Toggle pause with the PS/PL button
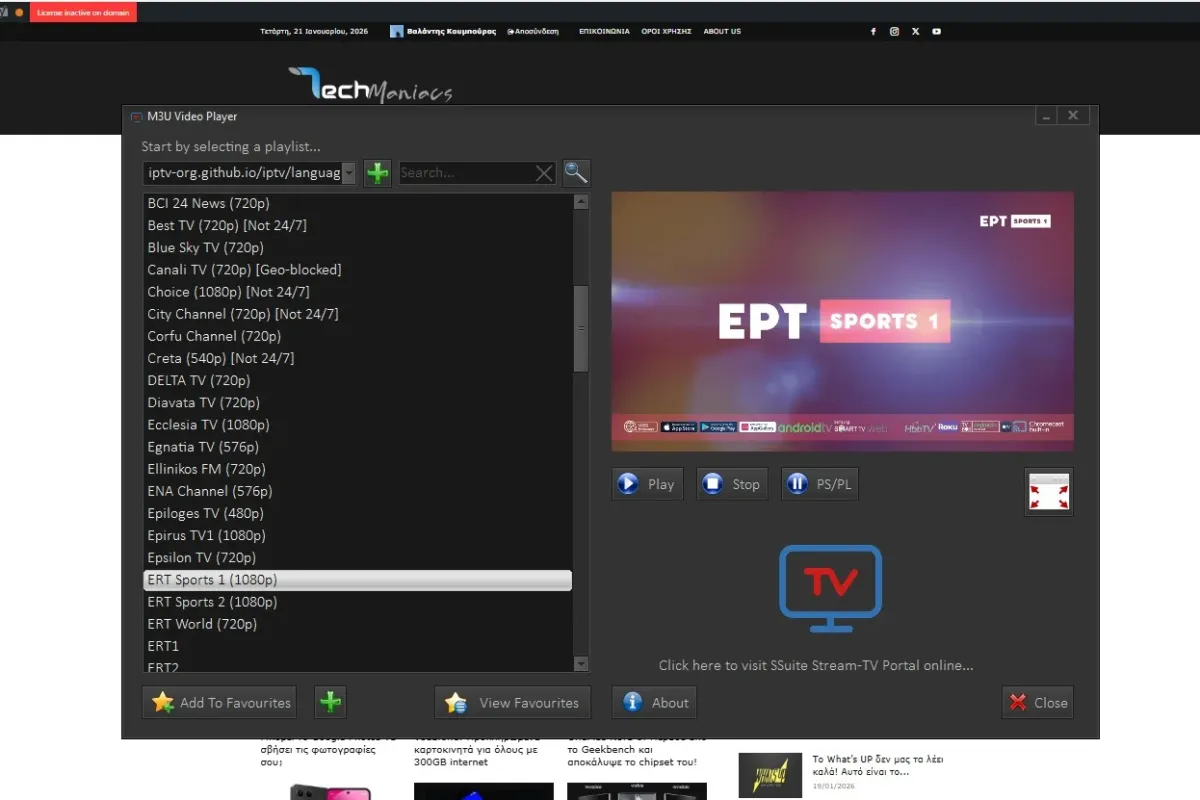 [819, 484]
